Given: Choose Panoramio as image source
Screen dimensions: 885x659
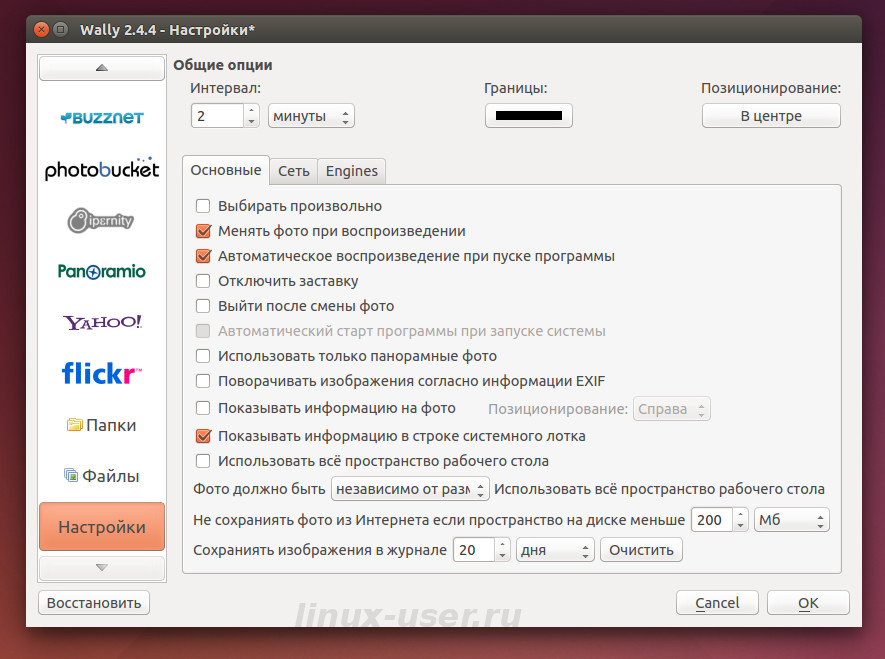Looking at the screenshot, I should [x=101, y=271].
